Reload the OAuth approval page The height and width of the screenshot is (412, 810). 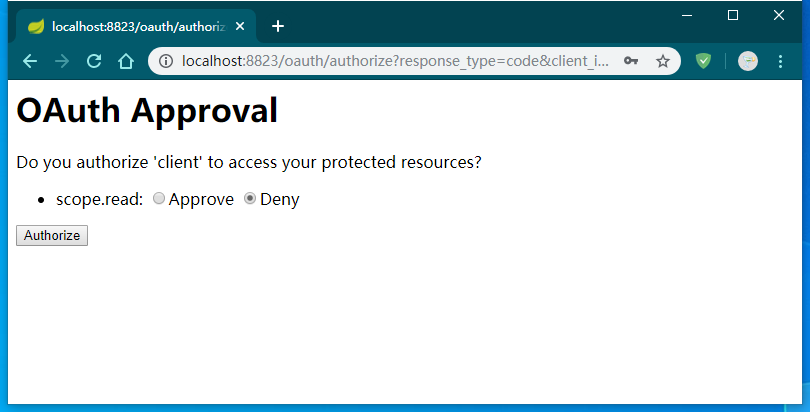[x=94, y=61]
